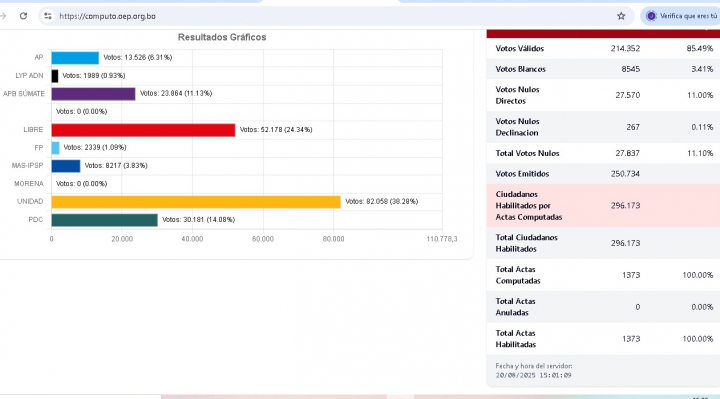
Task: Select 'Ciudadanos Habilitados por Actas Computadas' label
Action: point(529,206)
